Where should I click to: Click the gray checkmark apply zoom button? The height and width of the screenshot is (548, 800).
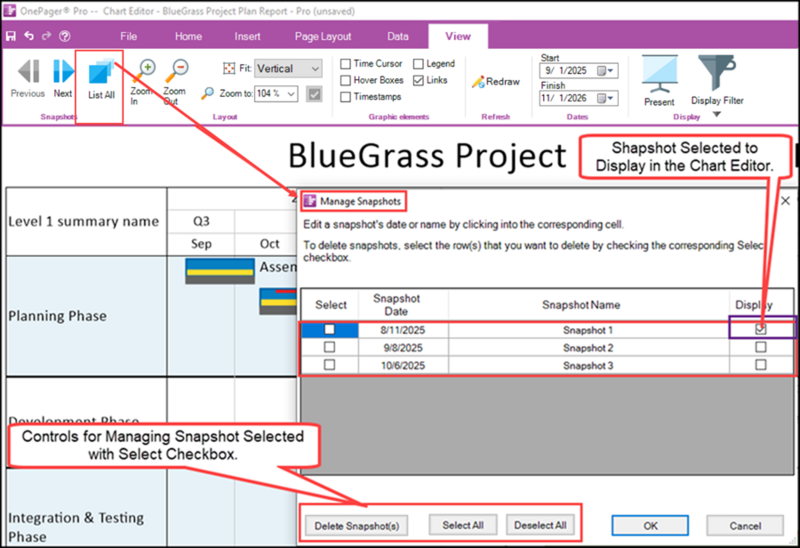314,94
